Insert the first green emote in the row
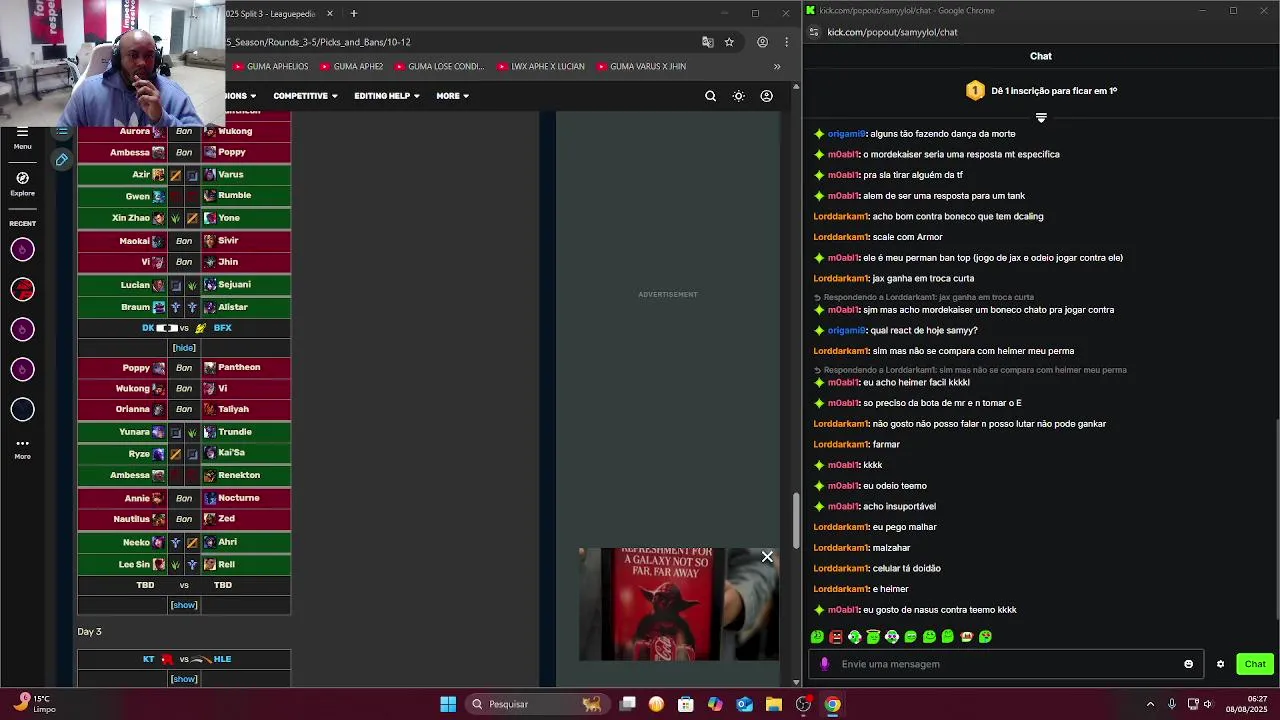The width and height of the screenshot is (1280, 720). coord(817,636)
